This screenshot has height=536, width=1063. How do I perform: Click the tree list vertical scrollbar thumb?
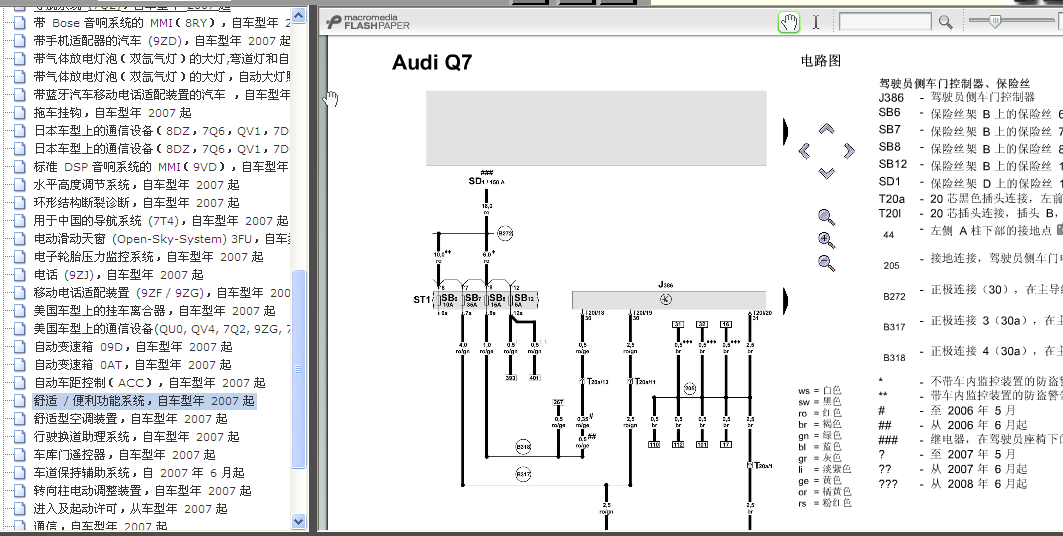click(x=298, y=369)
